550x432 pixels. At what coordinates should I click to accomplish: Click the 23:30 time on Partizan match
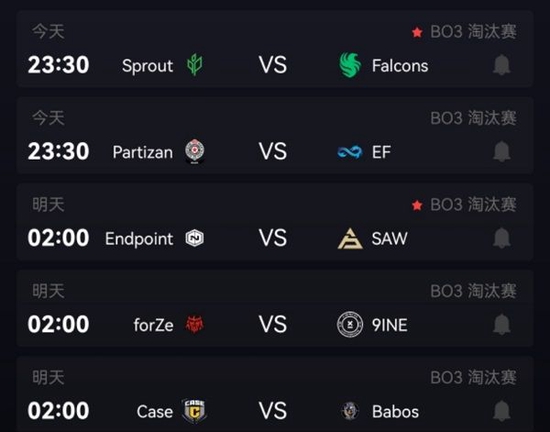tap(58, 151)
